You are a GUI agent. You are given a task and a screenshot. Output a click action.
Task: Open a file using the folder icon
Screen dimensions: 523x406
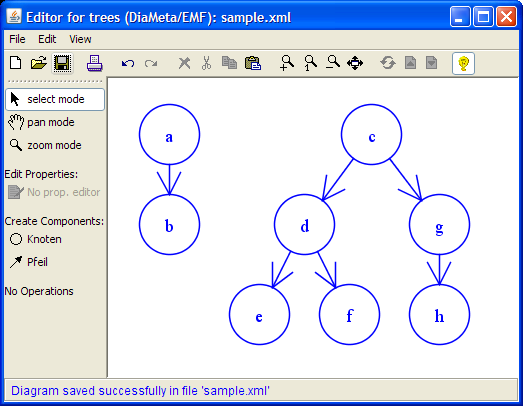coord(39,63)
